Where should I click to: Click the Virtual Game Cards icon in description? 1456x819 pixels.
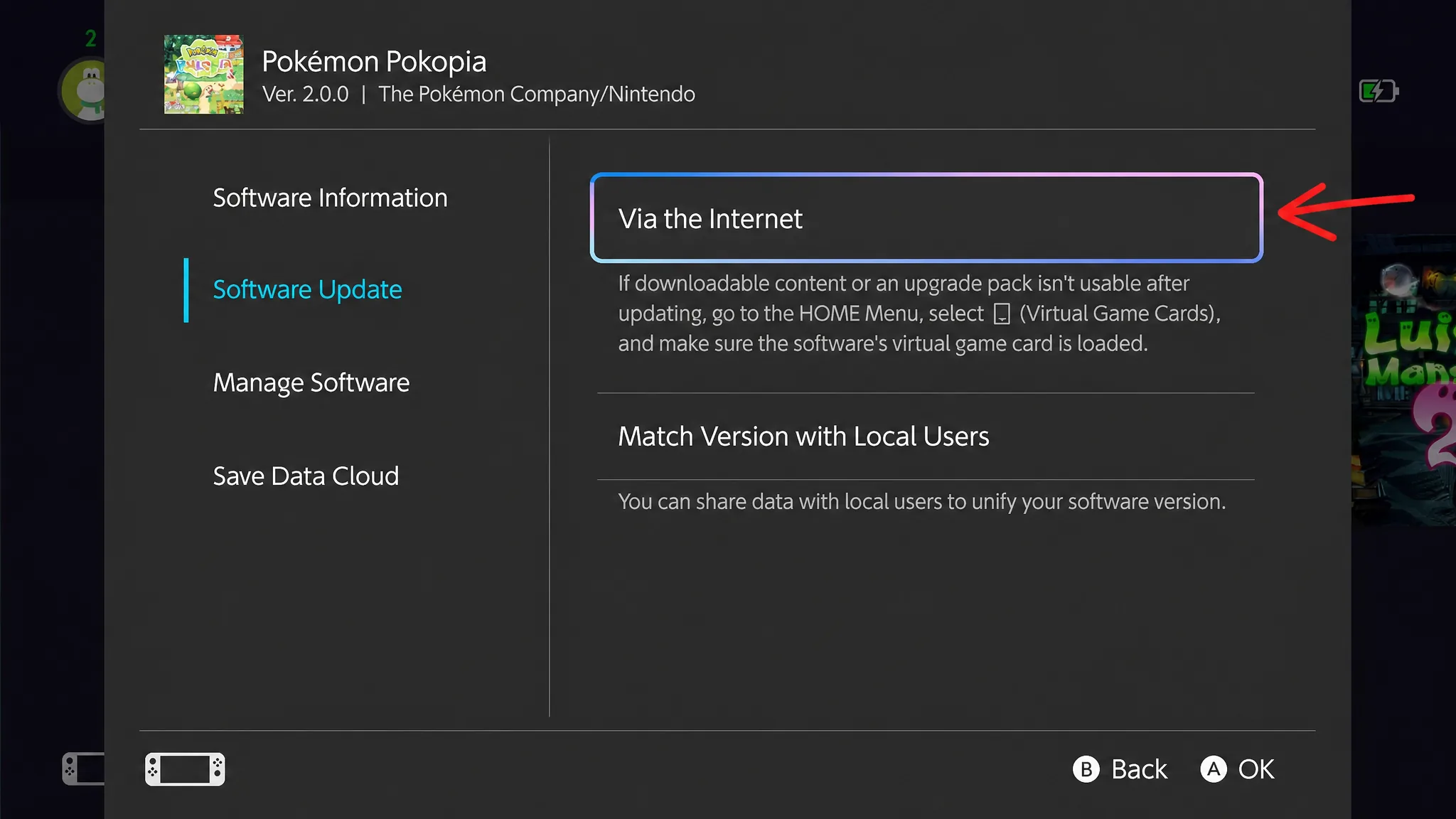[x=1001, y=314]
